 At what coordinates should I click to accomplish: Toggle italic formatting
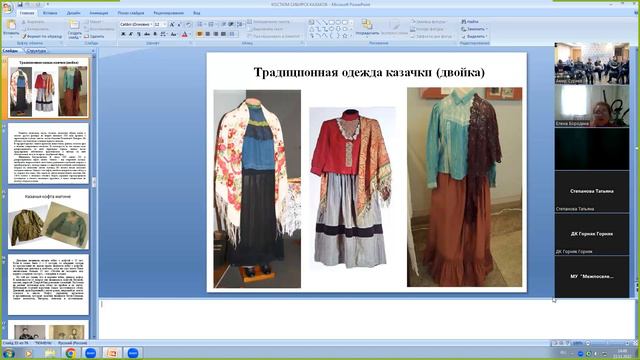[x=131, y=34]
